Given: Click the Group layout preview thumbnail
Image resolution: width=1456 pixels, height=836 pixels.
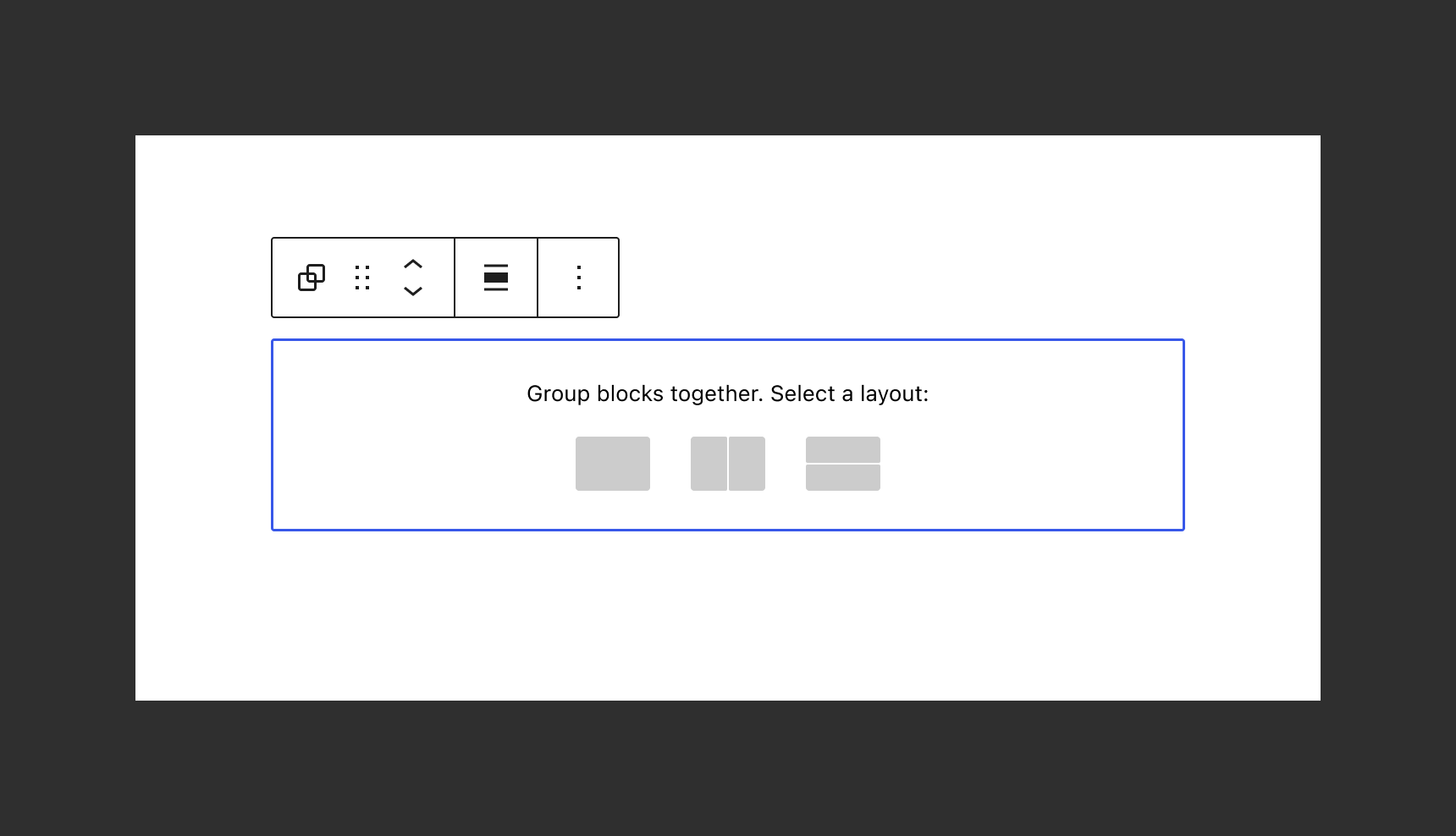Looking at the screenshot, I should tap(612, 463).
